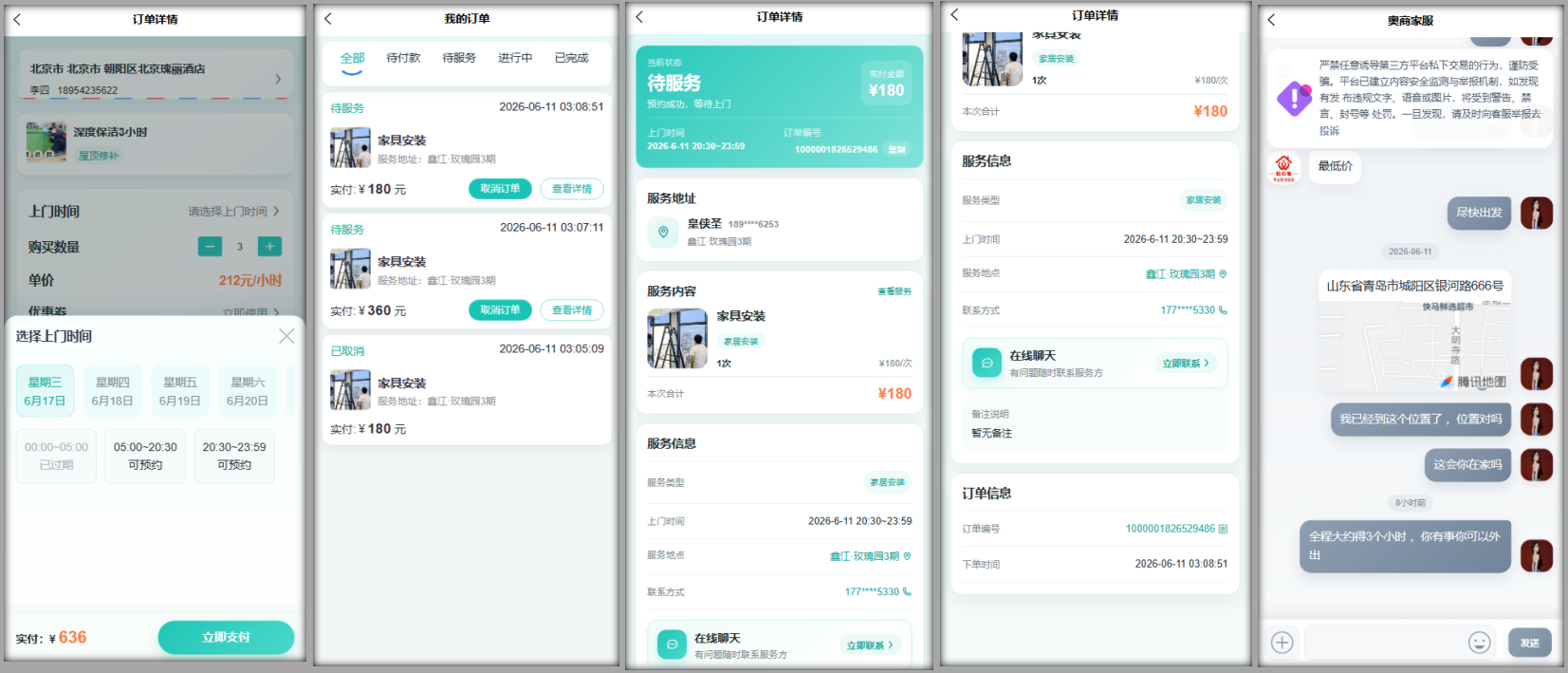1568x673 pixels.
Task: Switch to 已完成 orders tab
Action: [x=571, y=58]
